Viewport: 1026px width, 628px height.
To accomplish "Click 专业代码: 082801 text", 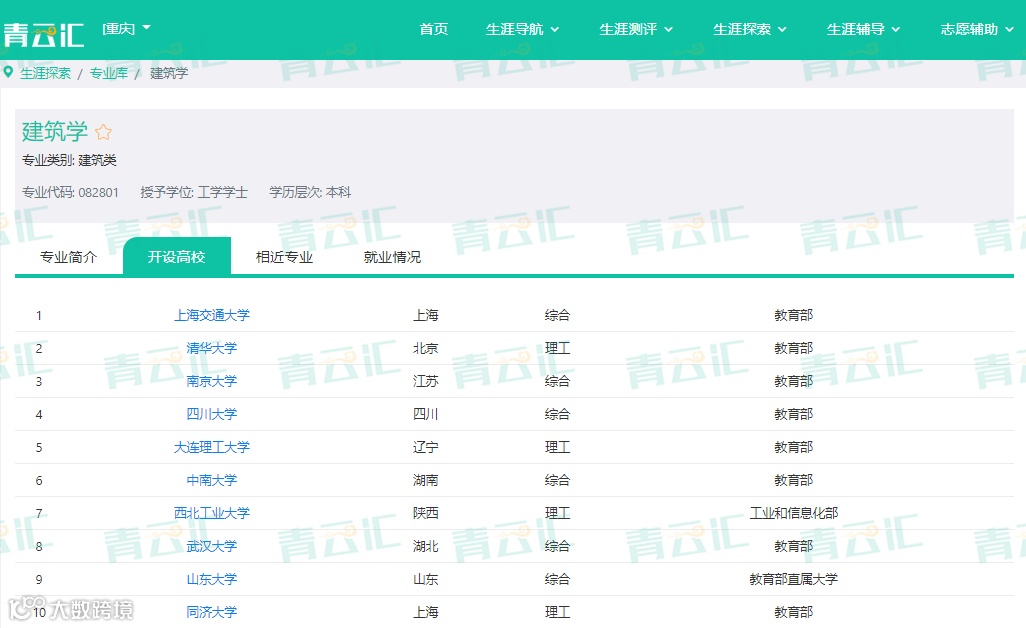I will tap(71, 192).
